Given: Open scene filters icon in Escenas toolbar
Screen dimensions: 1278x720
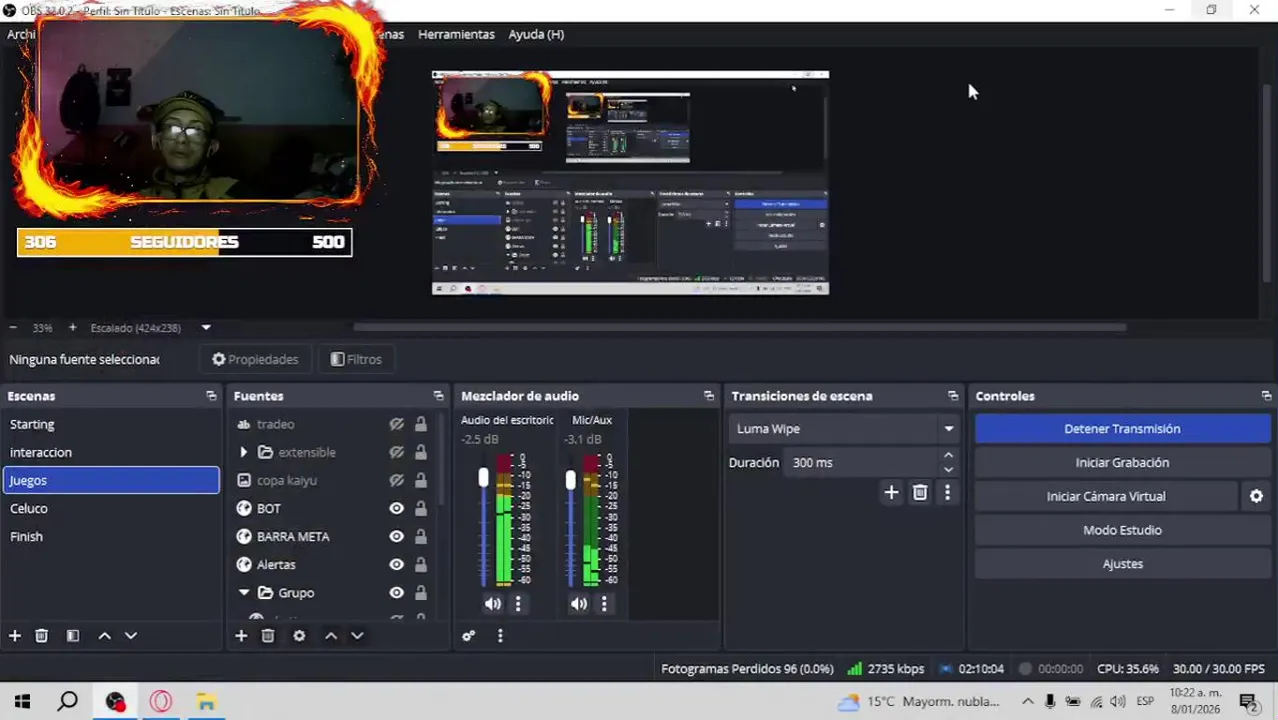Looking at the screenshot, I should pyautogui.click(x=73, y=636).
